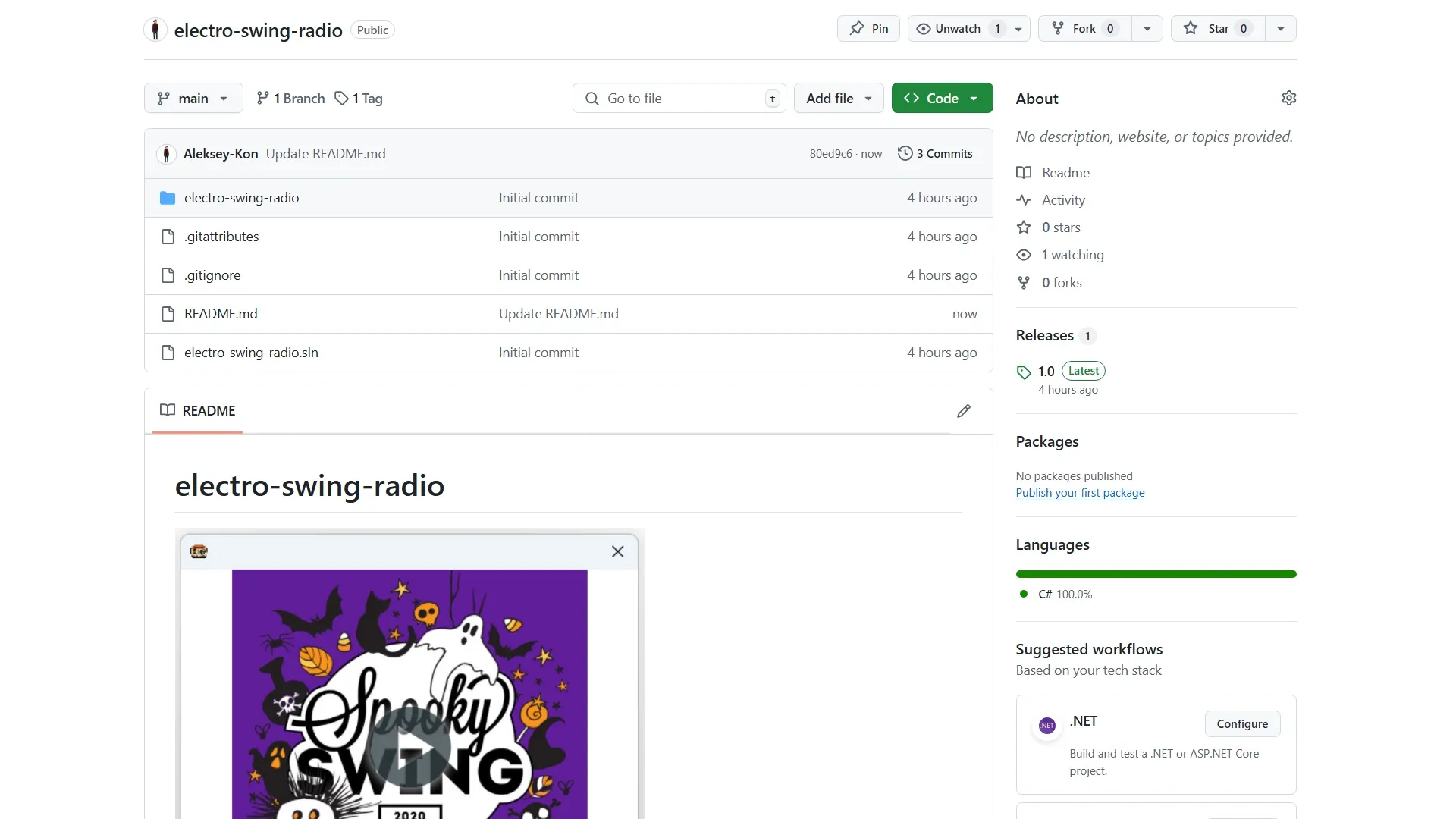Image resolution: width=1456 pixels, height=819 pixels.
Task: Click the repository owner avatar beside electro-swing-radio
Action: tap(155, 30)
